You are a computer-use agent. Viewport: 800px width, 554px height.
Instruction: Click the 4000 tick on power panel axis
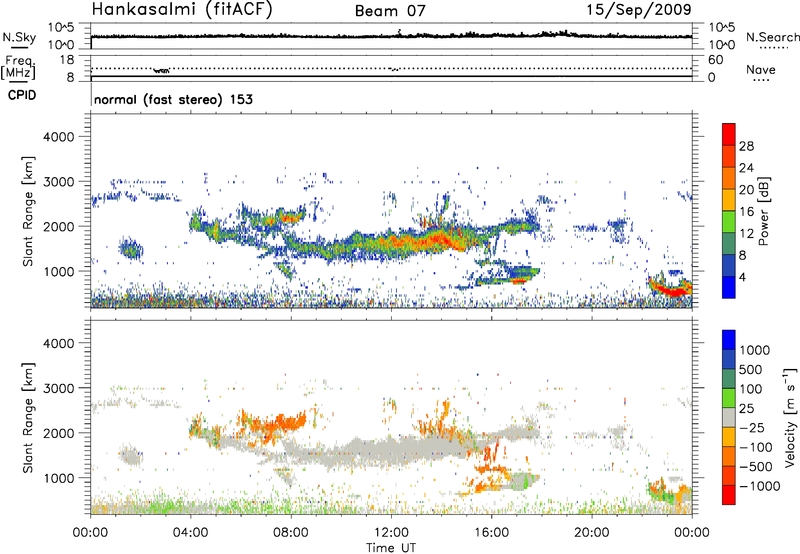point(58,137)
